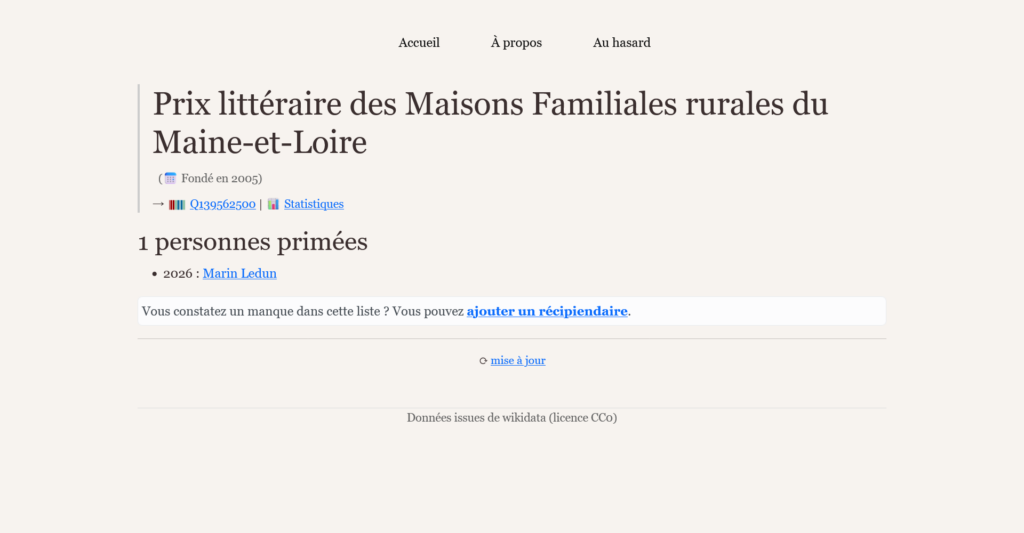The height and width of the screenshot is (533, 1024).
Task: Go to the À propos page
Action: coord(516,42)
